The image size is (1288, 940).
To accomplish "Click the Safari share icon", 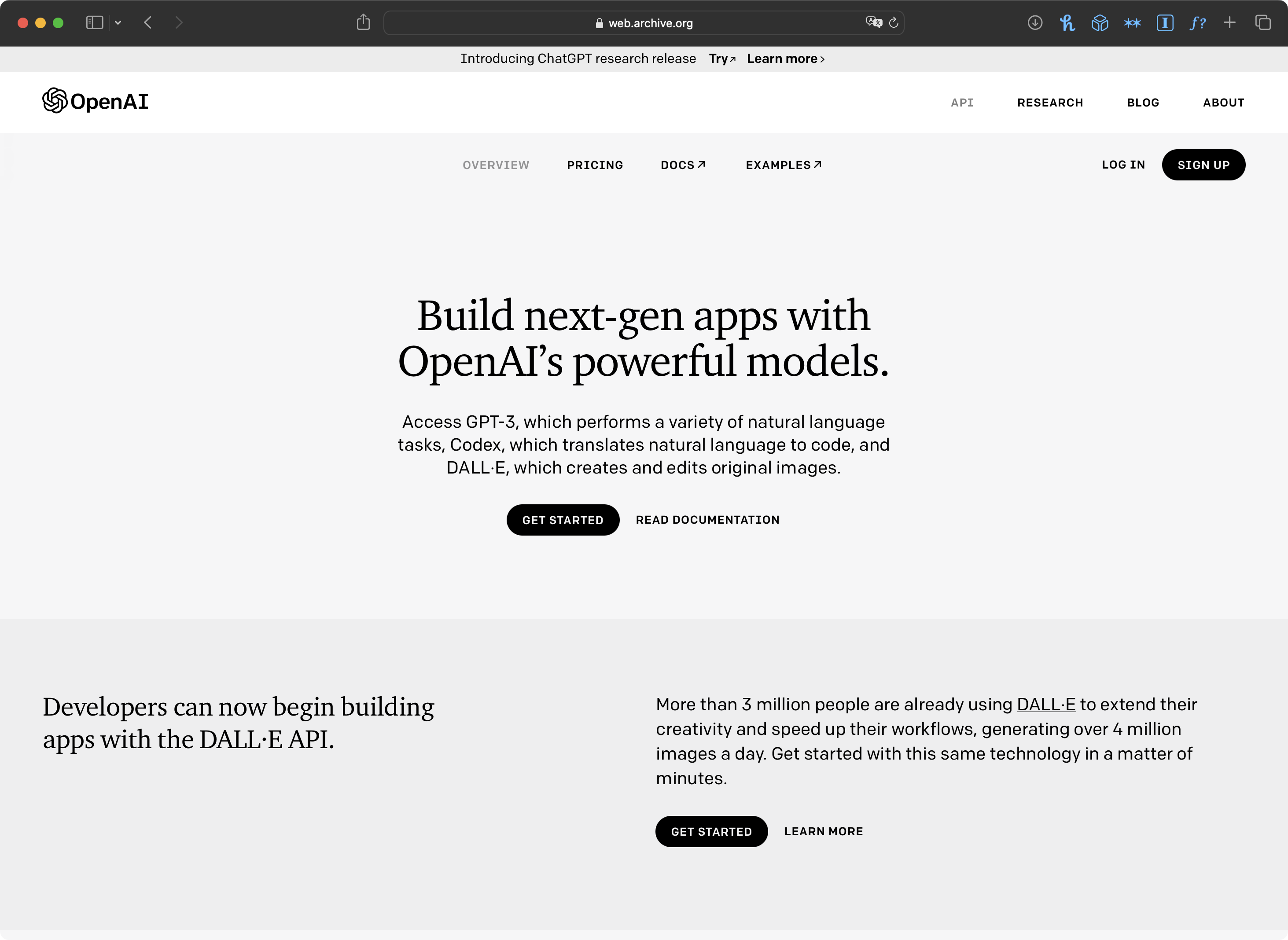I will point(363,23).
